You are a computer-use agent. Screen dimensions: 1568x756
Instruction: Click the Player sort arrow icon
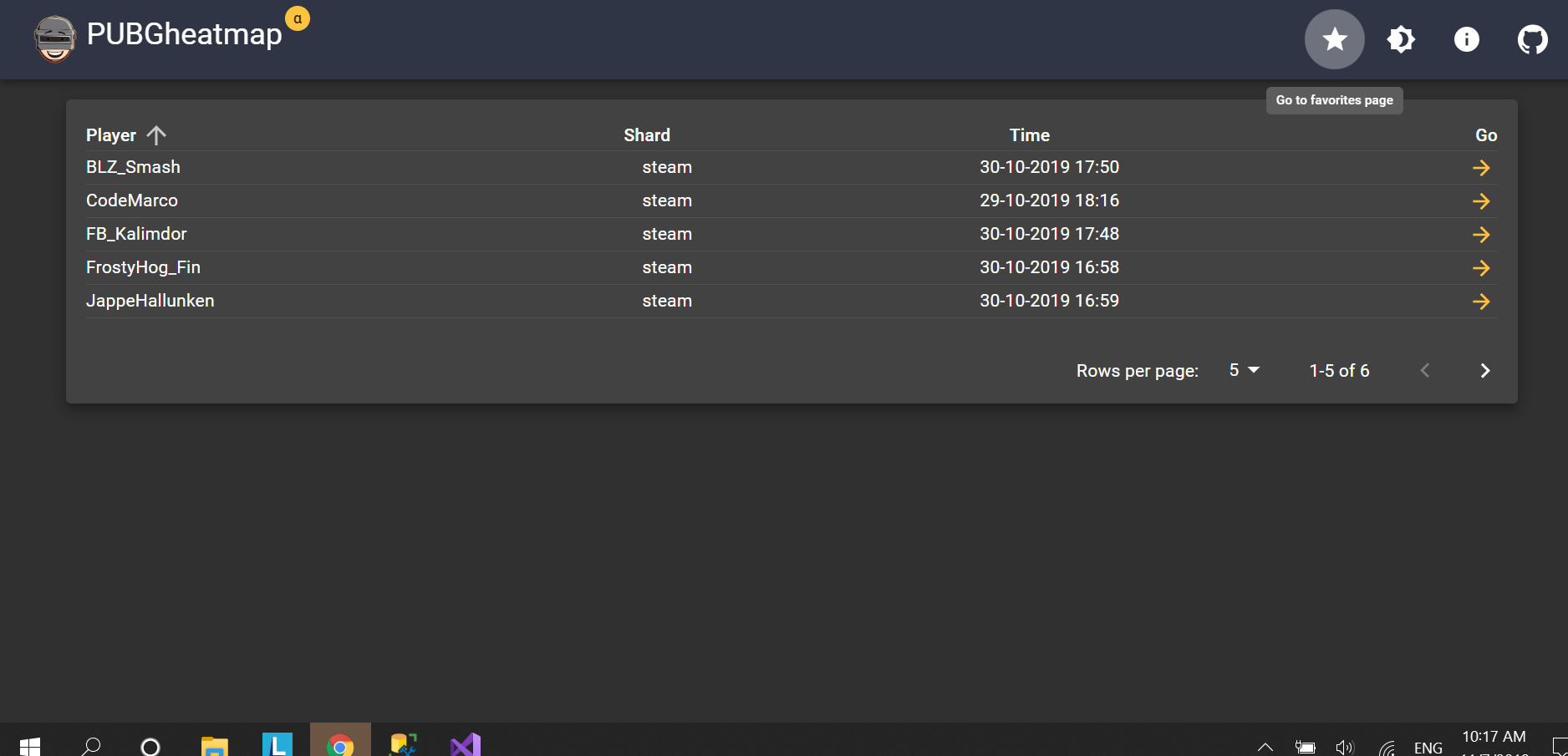[x=156, y=135]
